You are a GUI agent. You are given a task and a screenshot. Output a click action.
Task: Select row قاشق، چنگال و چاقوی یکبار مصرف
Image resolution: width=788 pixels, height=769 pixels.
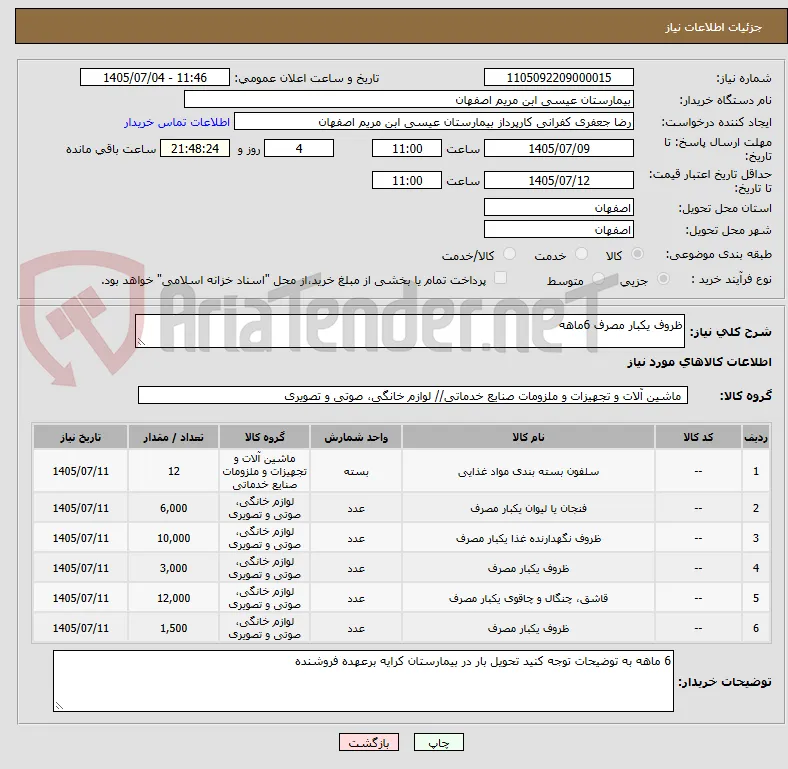(x=402, y=598)
